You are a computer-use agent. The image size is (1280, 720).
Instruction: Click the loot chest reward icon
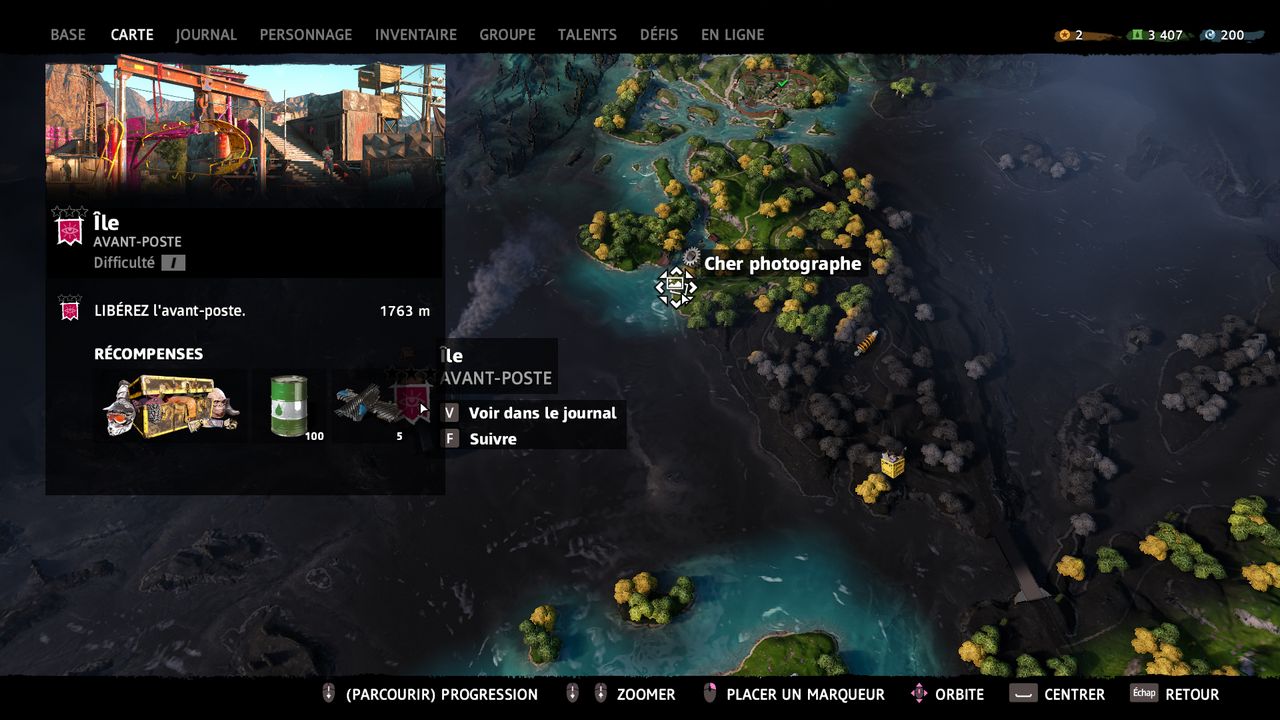coord(171,406)
